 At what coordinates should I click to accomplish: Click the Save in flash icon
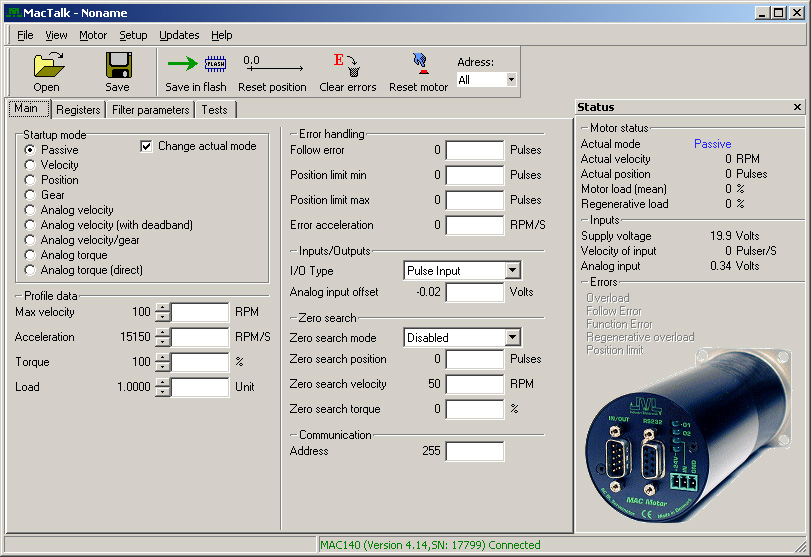[x=197, y=64]
